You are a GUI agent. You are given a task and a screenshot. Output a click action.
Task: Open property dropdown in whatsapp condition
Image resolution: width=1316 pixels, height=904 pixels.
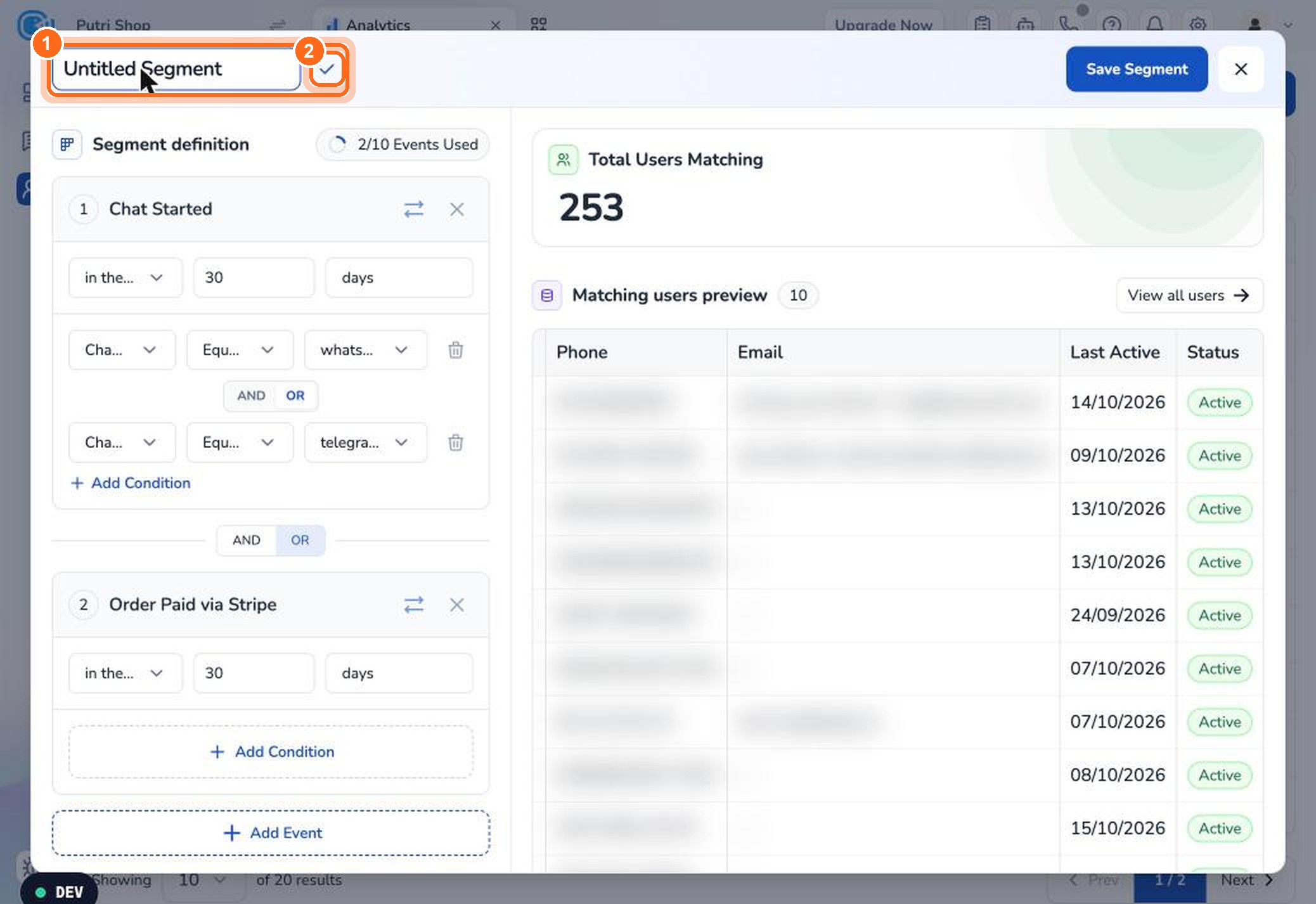[x=122, y=350]
